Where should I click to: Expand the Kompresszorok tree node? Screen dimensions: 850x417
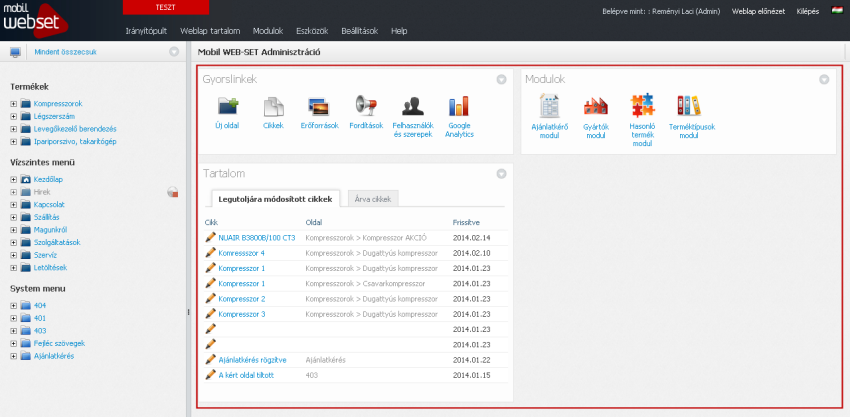pyautogui.click(x=14, y=103)
